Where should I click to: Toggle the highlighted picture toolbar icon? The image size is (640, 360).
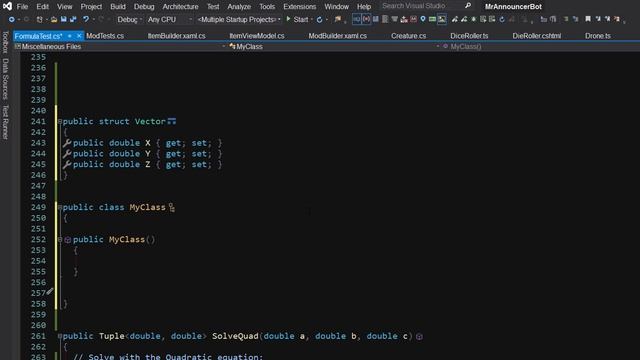tap(442, 19)
